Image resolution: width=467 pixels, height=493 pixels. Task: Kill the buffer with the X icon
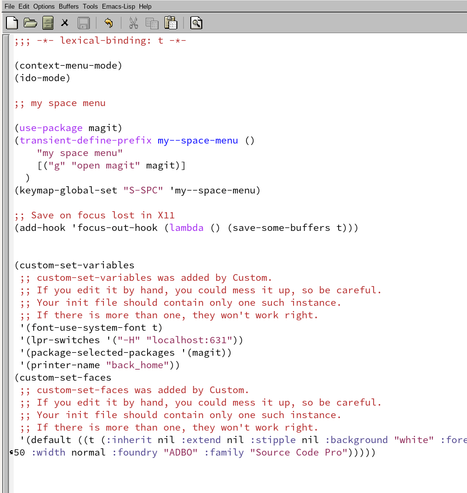coord(65,23)
